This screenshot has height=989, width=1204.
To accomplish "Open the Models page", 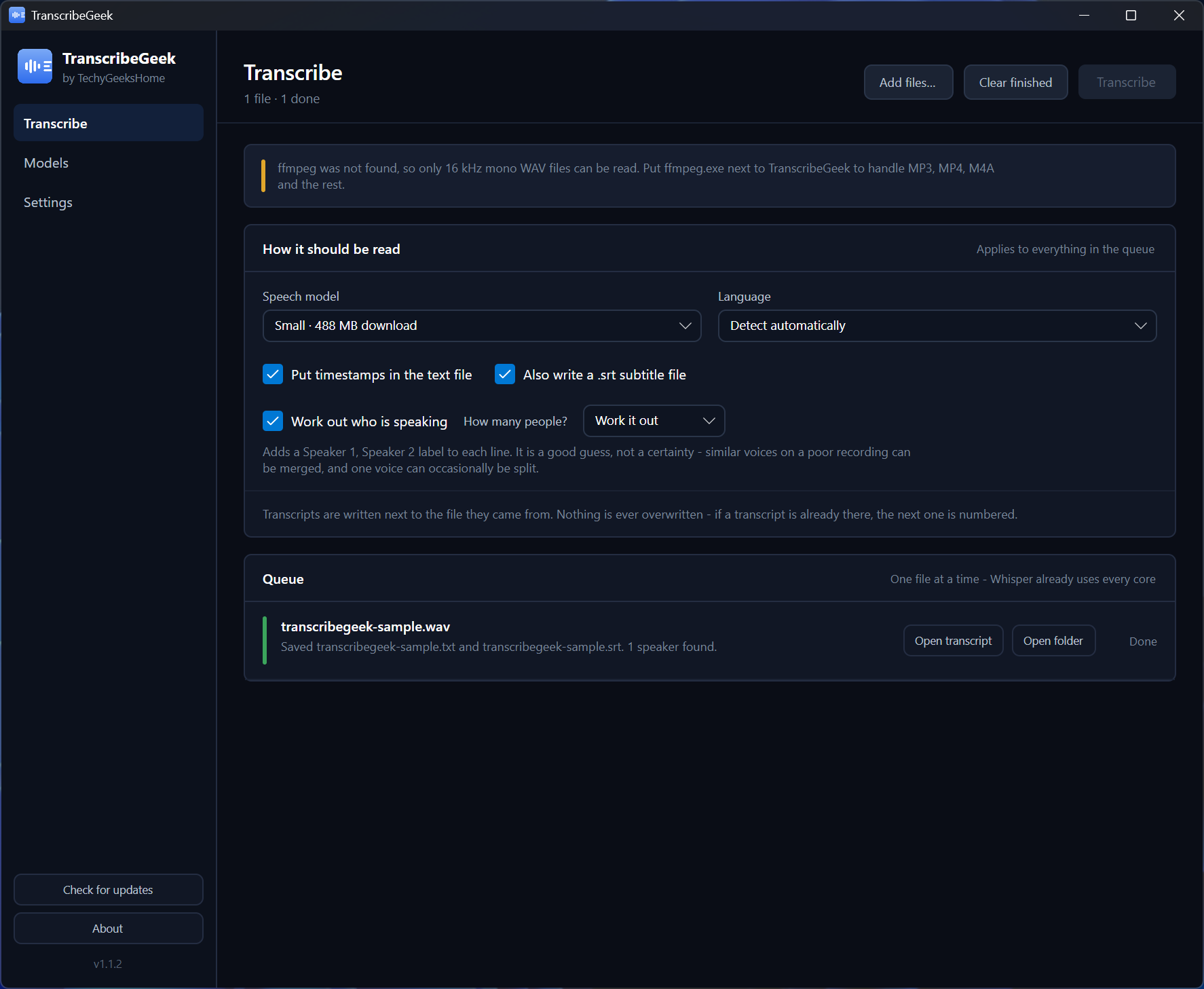I will tap(109, 163).
